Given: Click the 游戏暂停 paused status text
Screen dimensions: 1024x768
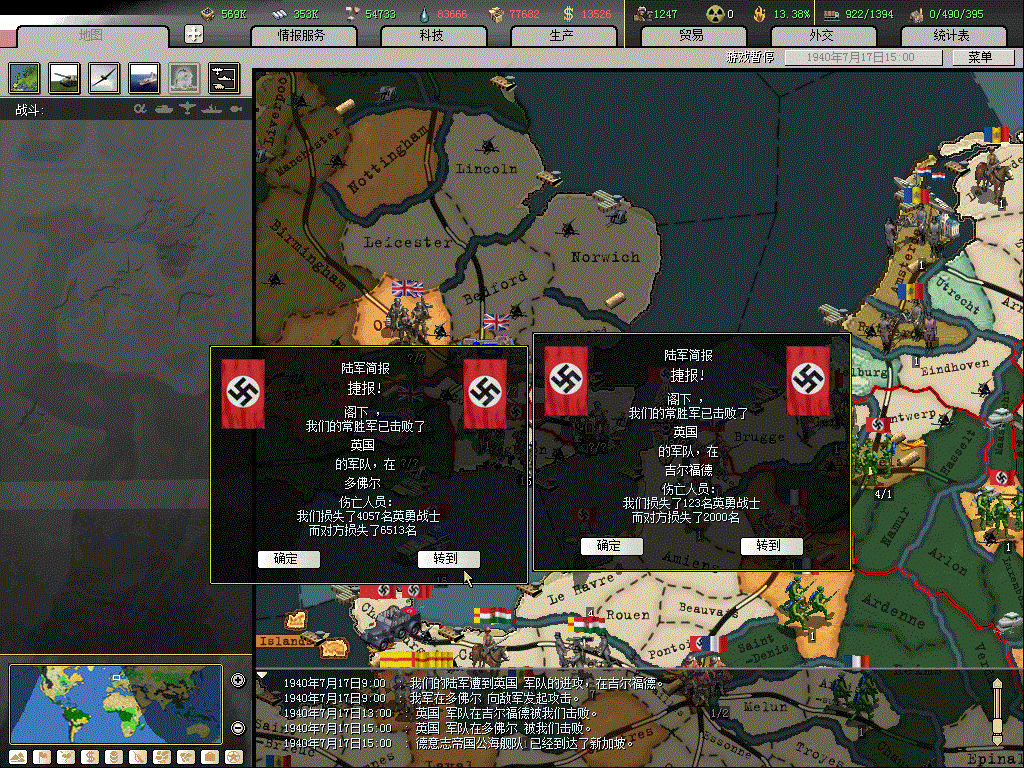Looking at the screenshot, I should (x=750, y=57).
